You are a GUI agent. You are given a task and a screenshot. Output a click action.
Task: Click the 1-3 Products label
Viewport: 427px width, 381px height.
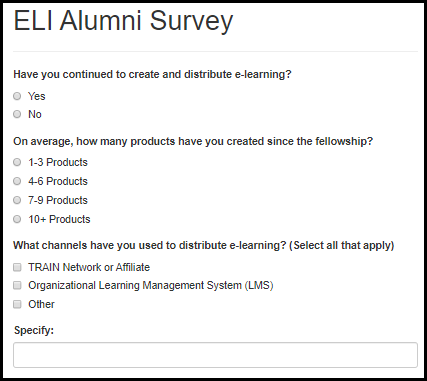(58, 162)
